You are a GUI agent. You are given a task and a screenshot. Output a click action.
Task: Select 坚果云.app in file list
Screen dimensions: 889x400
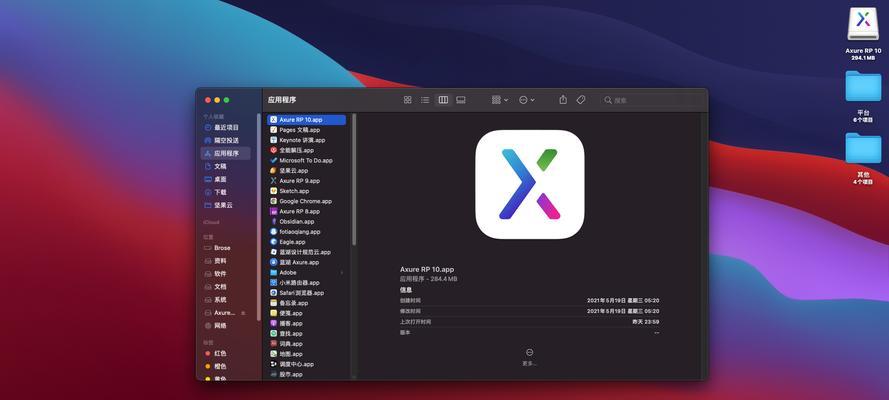307,171
